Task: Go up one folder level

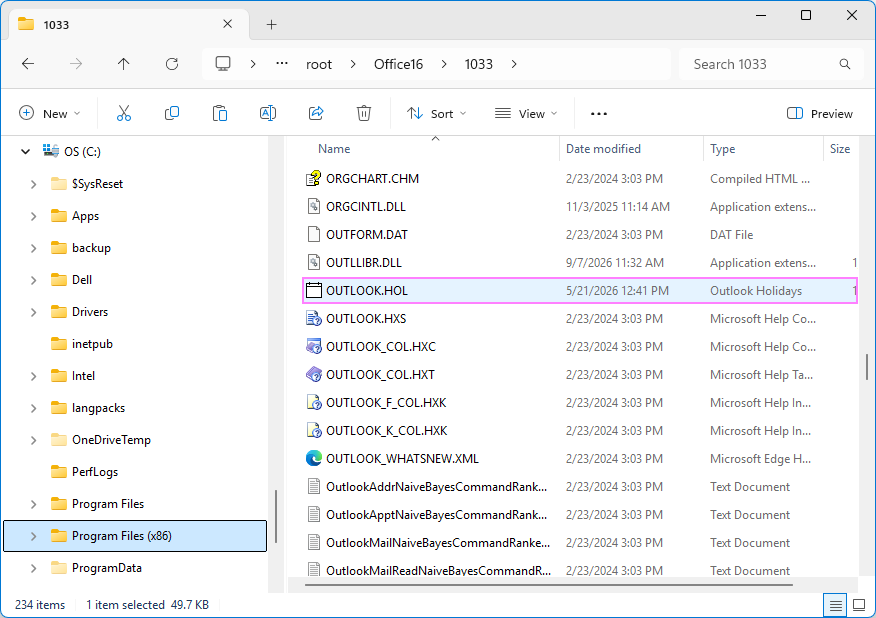Action: 123,64
